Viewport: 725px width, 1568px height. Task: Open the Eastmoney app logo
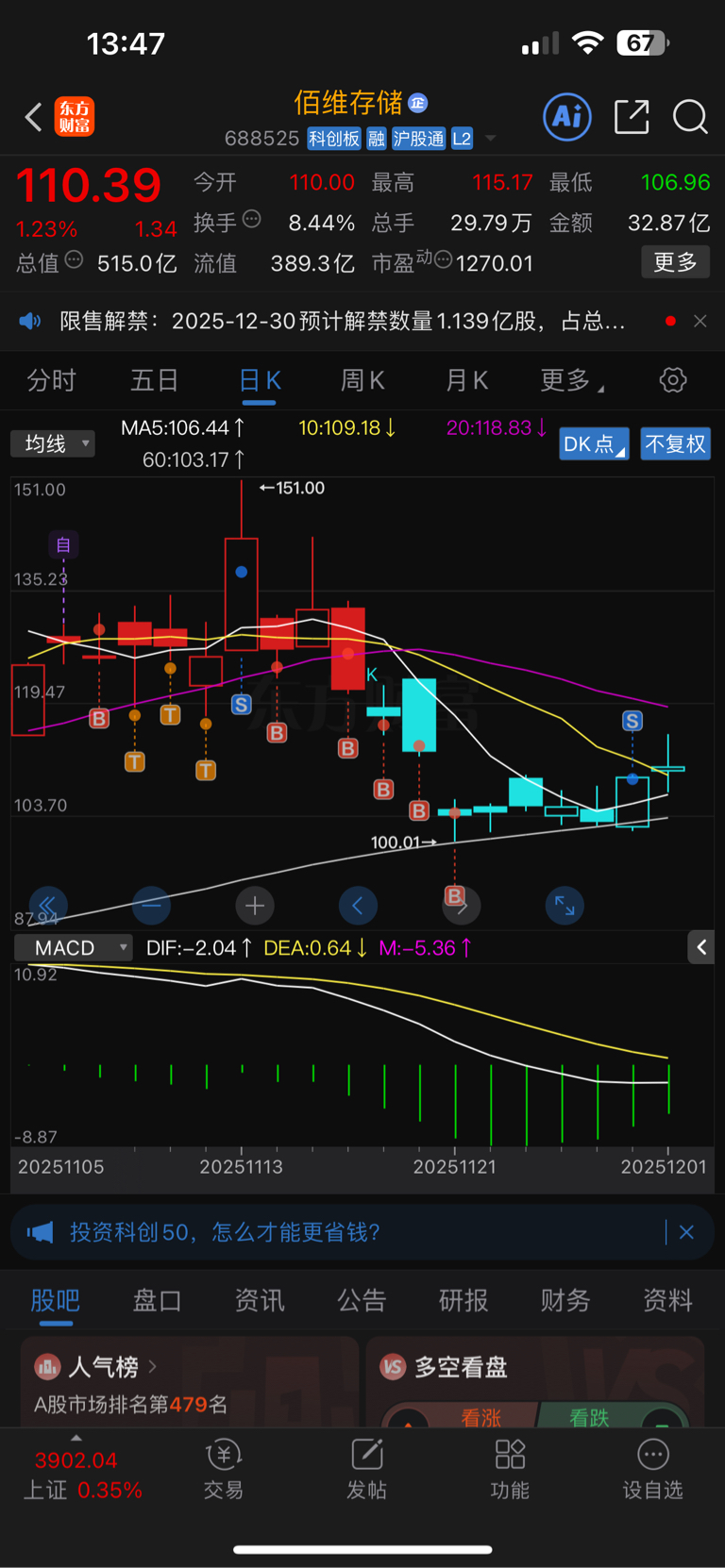[75, 117]
